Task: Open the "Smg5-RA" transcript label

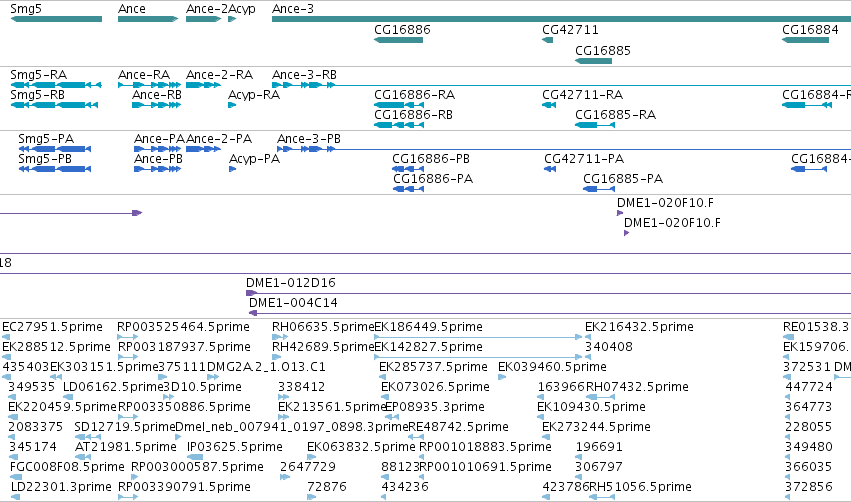Action: pos(39,74)
